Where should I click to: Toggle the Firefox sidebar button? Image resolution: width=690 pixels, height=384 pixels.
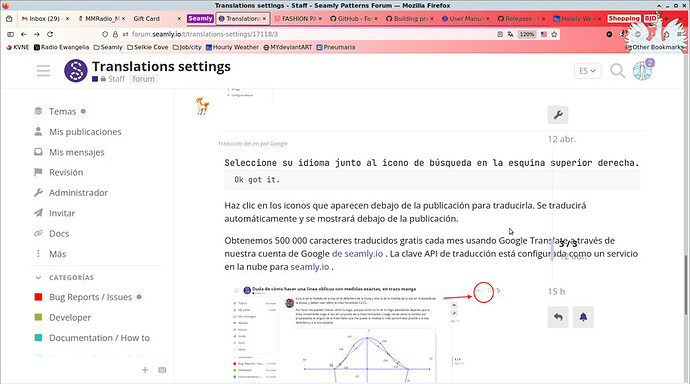[11, 34]
